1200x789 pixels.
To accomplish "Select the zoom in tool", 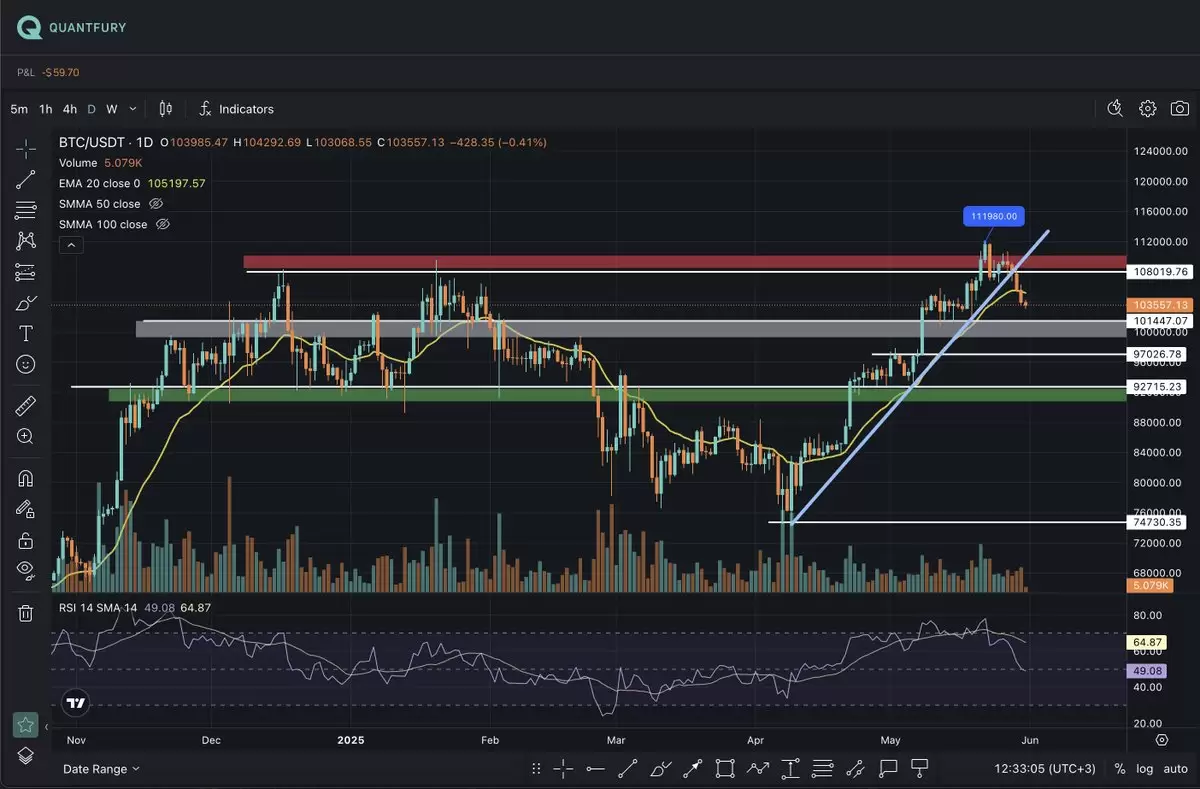I will pos(25,437).
